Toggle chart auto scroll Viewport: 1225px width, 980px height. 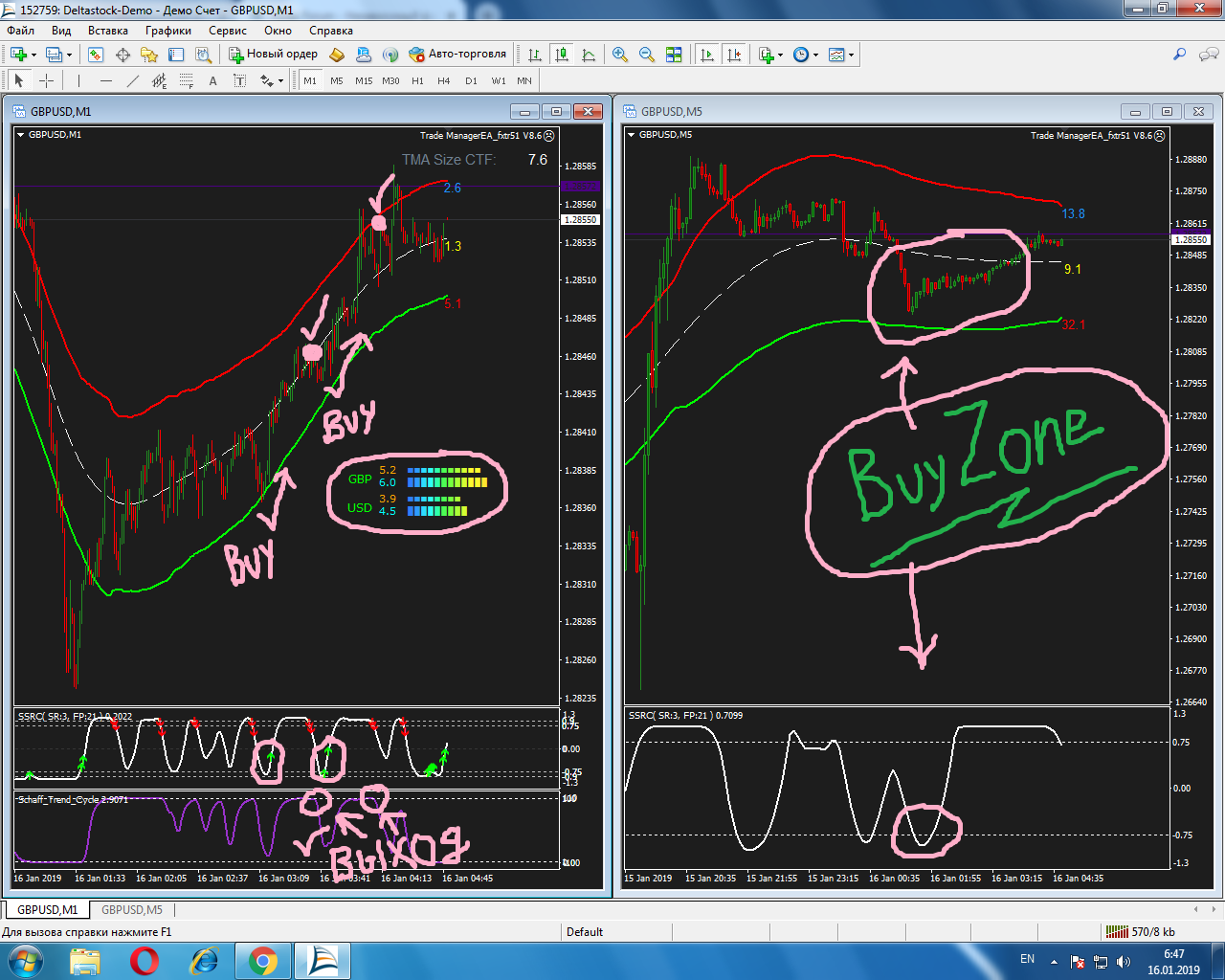707,55
